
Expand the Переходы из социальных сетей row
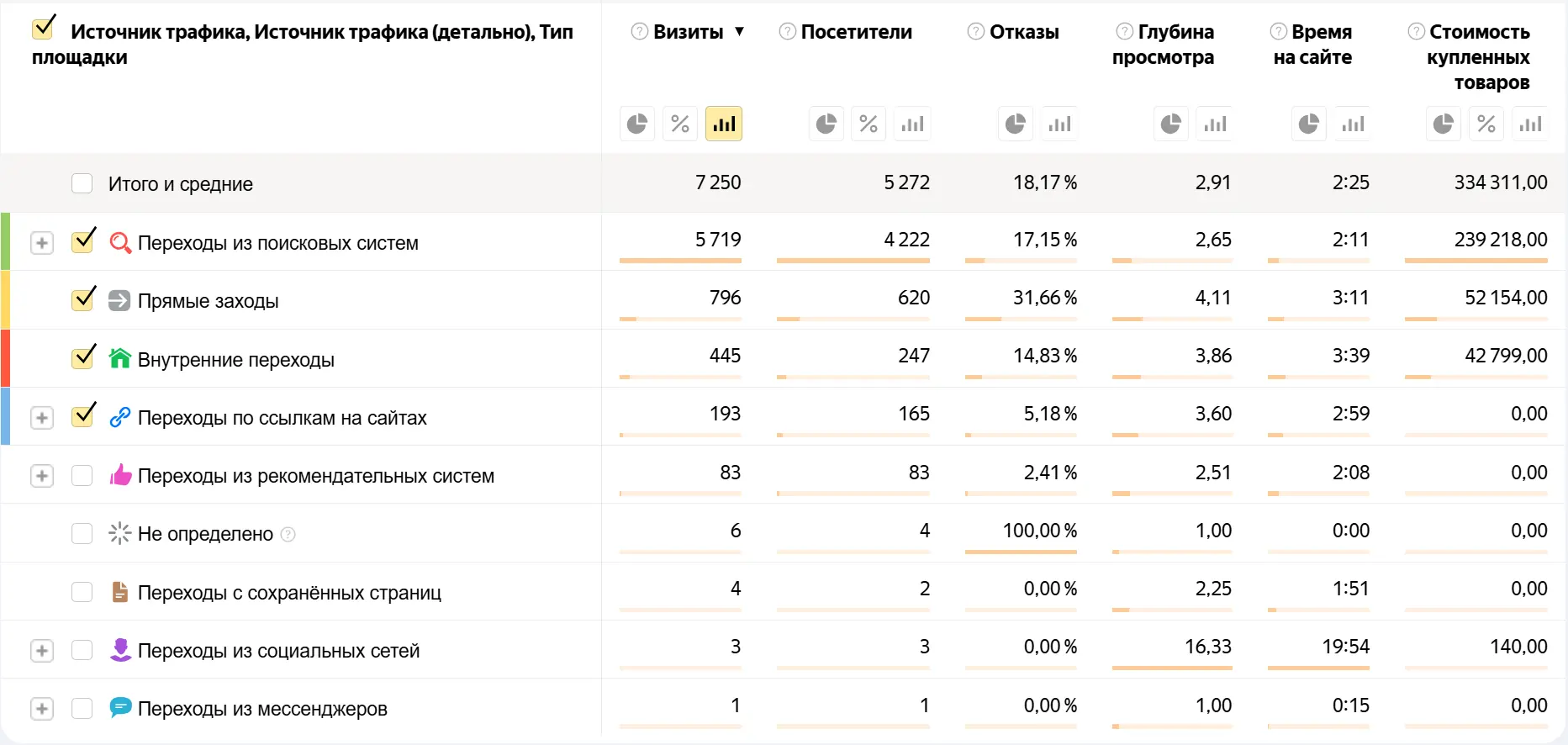pyautogui.click(x=42, y=651)
